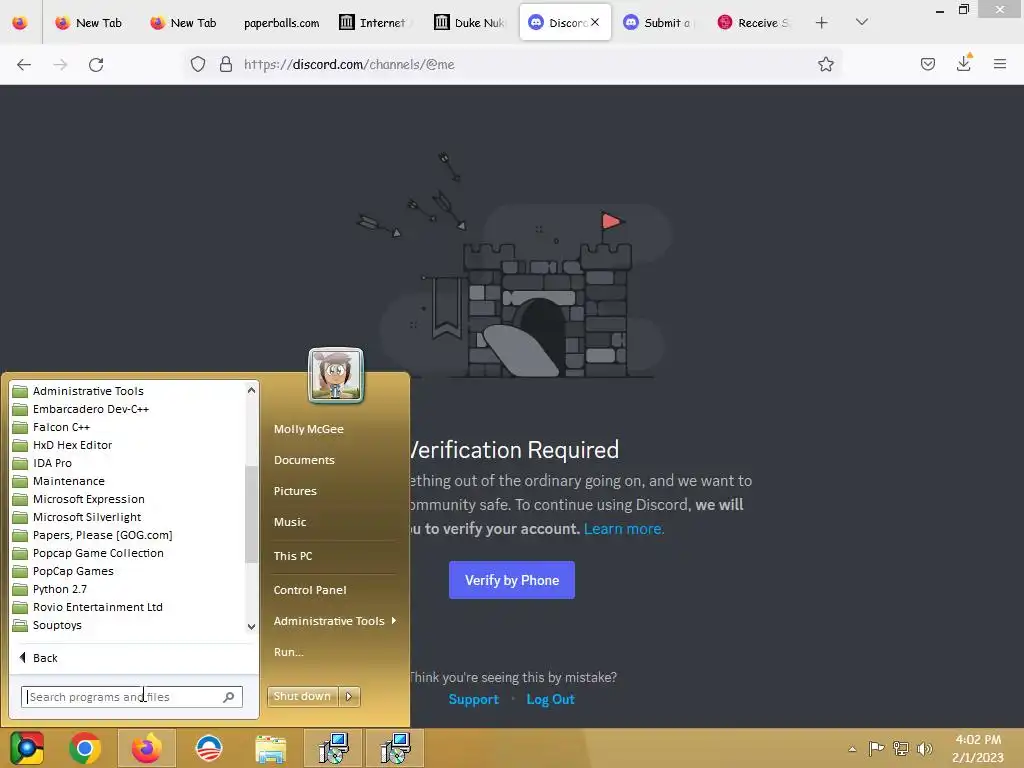Click the volume speaker tray icon
Viewport: 1024px width, 768px height.
point(924,748)
